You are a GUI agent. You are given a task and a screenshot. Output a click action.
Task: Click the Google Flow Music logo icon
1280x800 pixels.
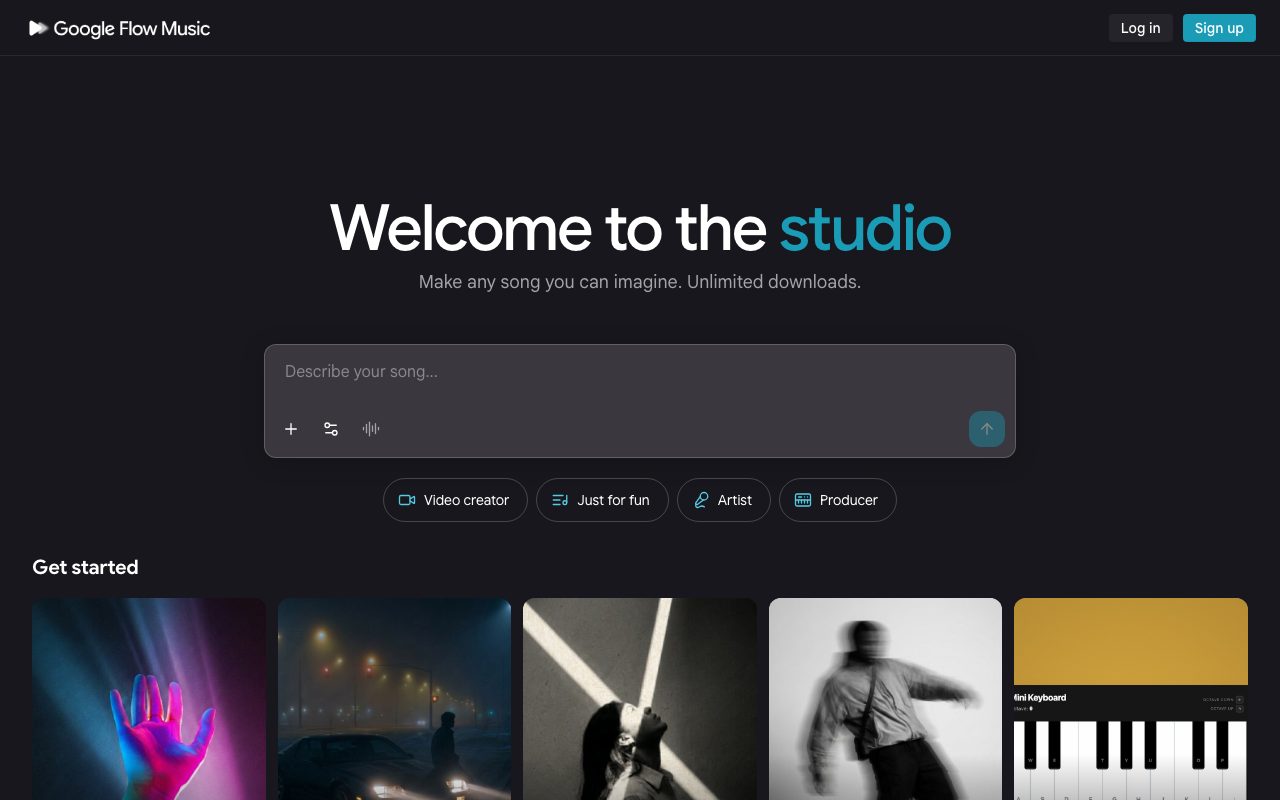pyautogui.click(x=39, y=28)
